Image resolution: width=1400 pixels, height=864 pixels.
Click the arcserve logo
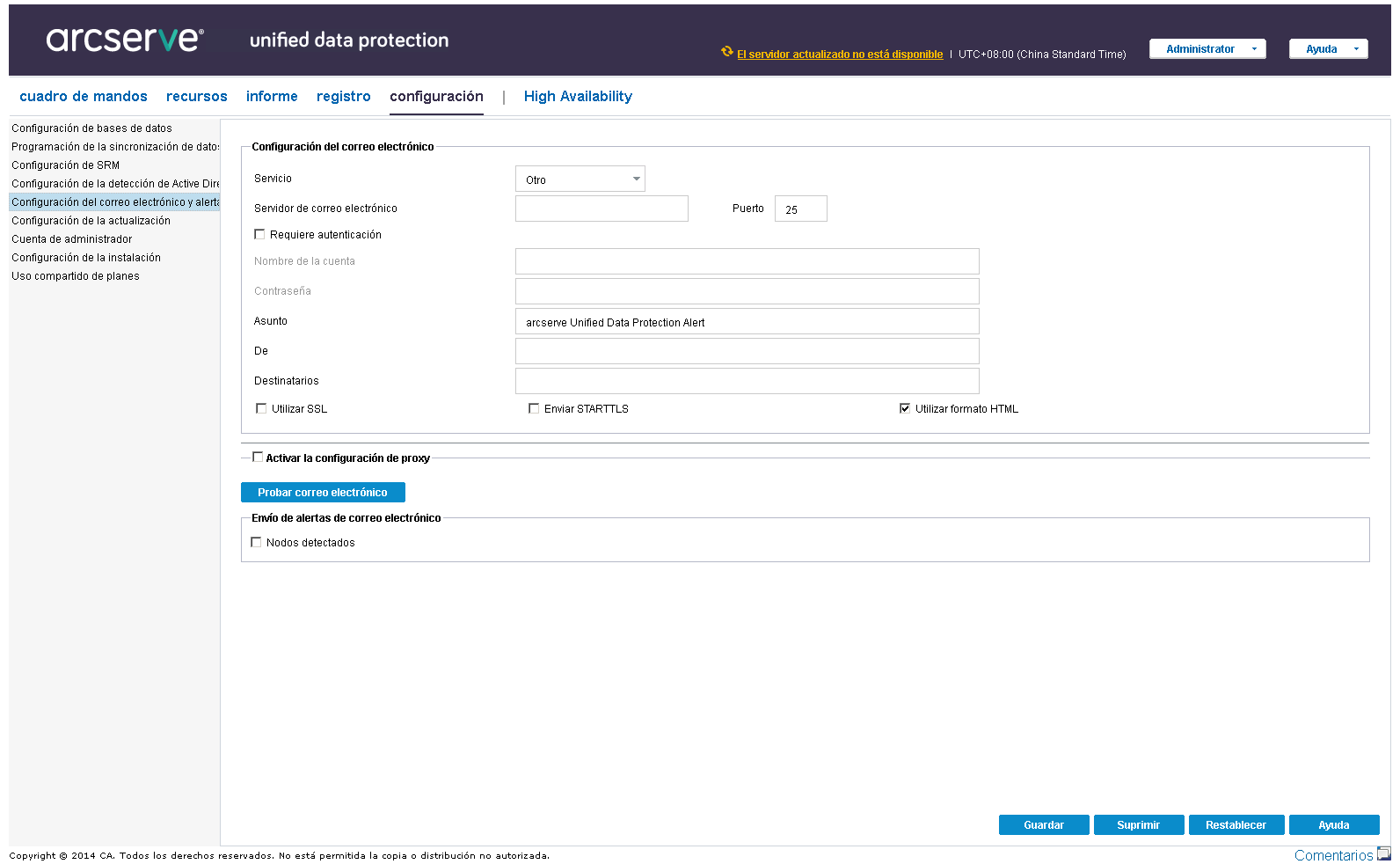pyautogui.click(x=125, y=40)
